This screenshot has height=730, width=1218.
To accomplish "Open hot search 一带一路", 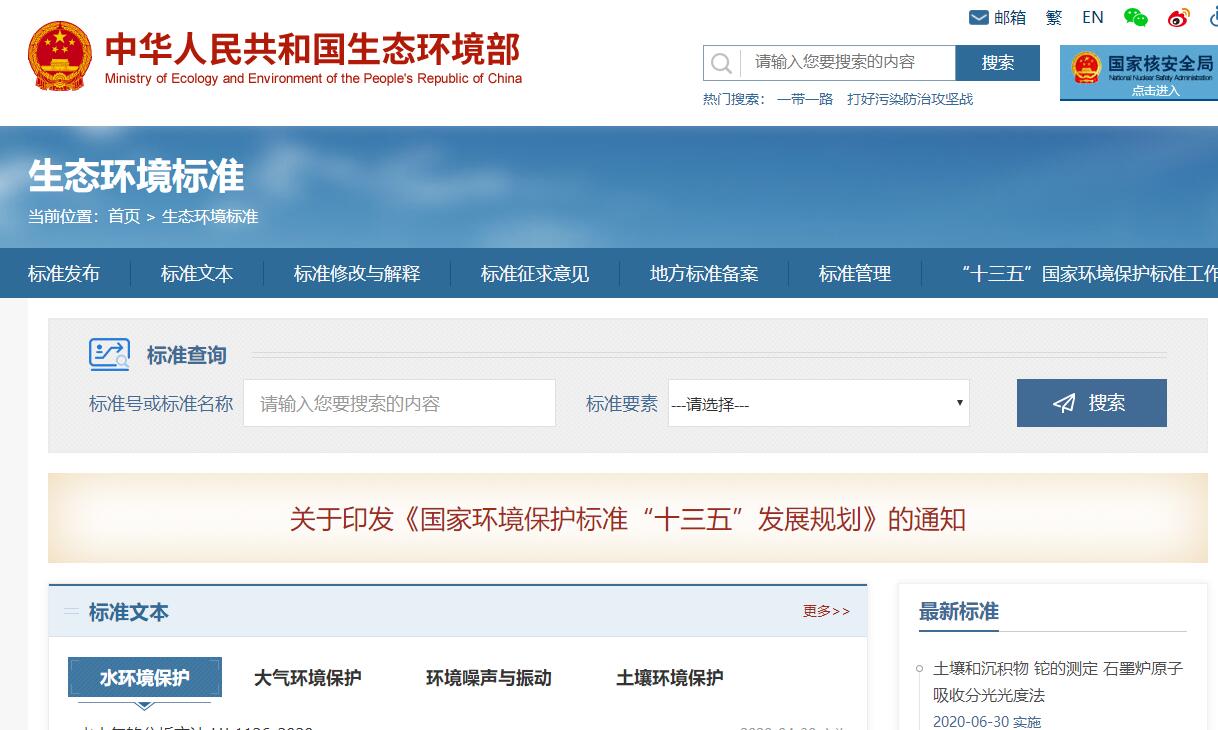I will tap(805, 99).
